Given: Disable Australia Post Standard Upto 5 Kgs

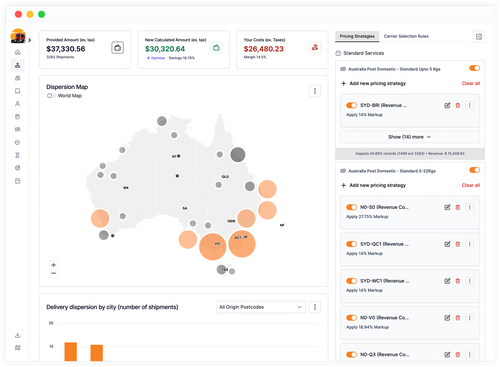Looking at the screenshot, I should click(475, 68).
